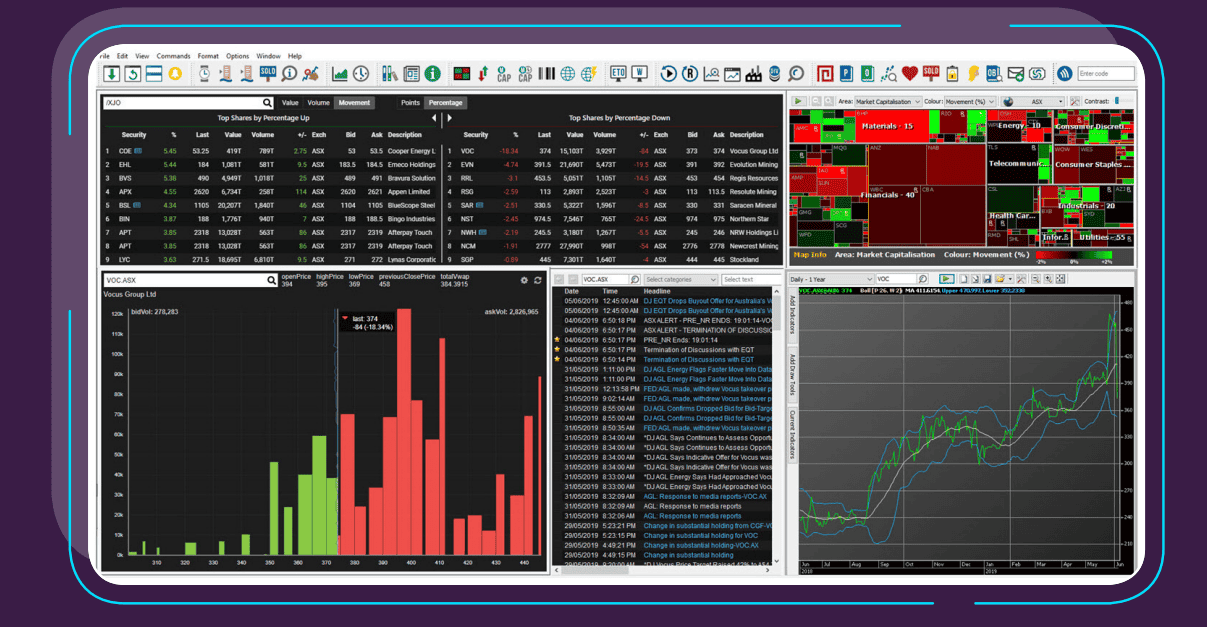Click the barcode icon in toolbar
Viewport: 1207px width, 627px height.
(547, 74)
